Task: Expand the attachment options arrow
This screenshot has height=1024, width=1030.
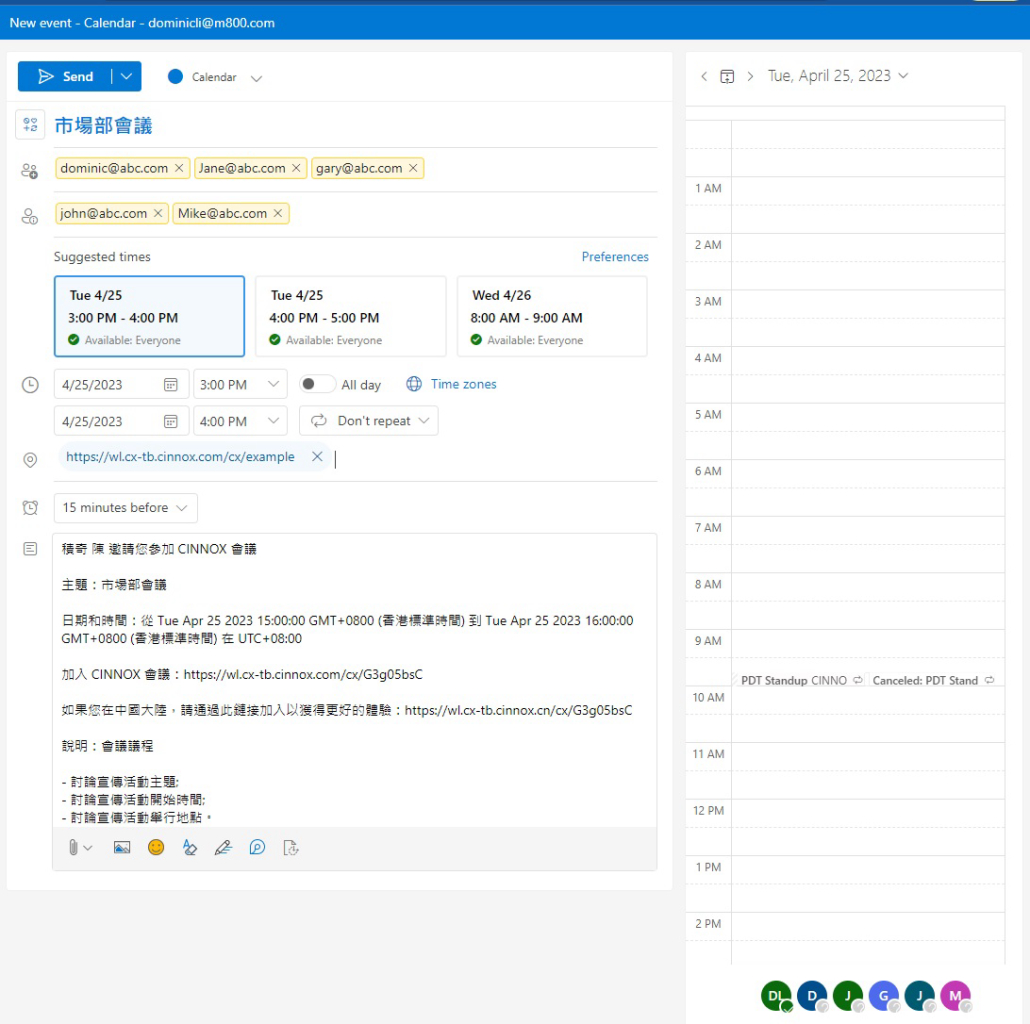Action: (x=88, y=848)
